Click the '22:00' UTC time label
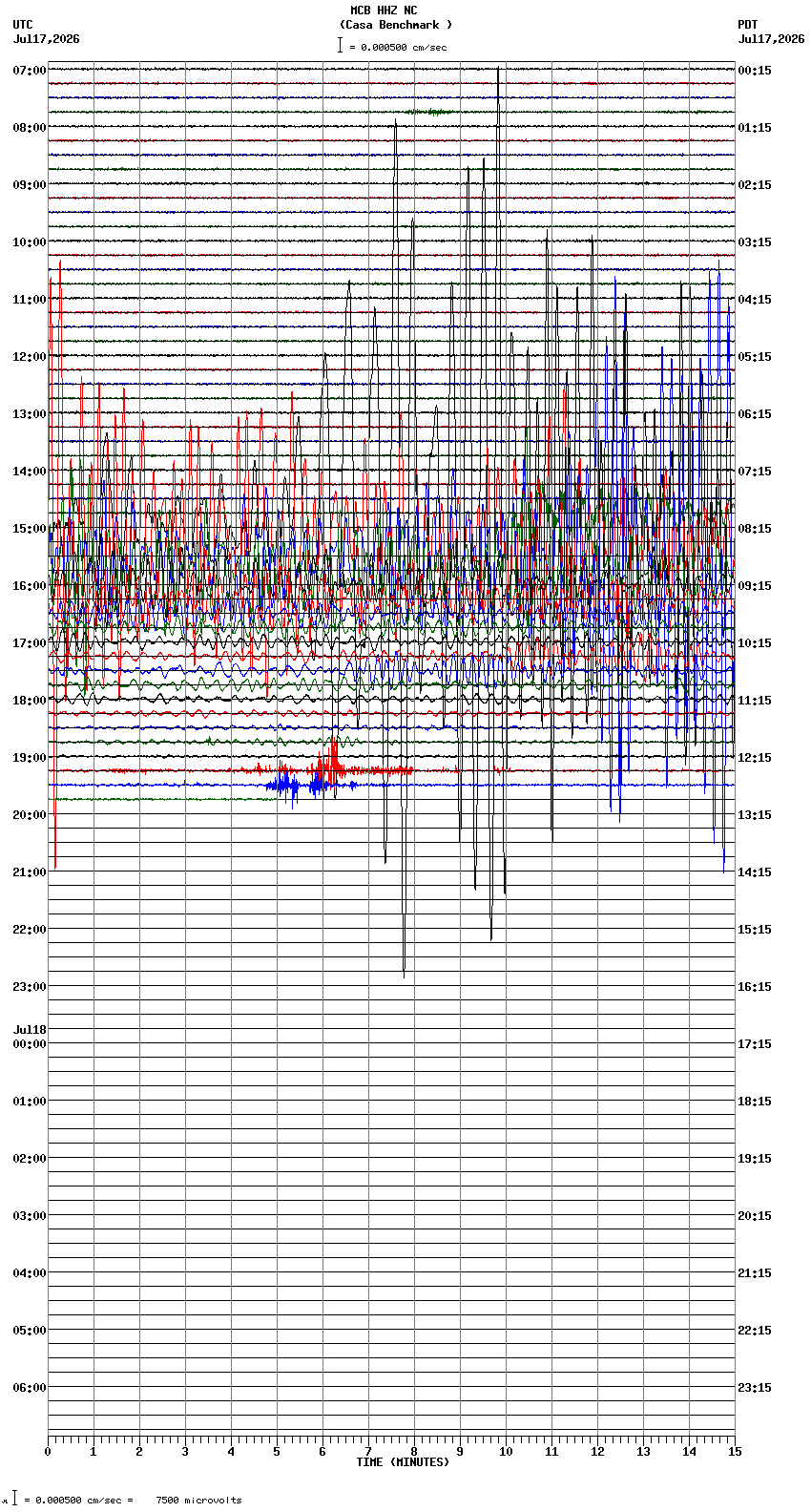 point(30,930)
